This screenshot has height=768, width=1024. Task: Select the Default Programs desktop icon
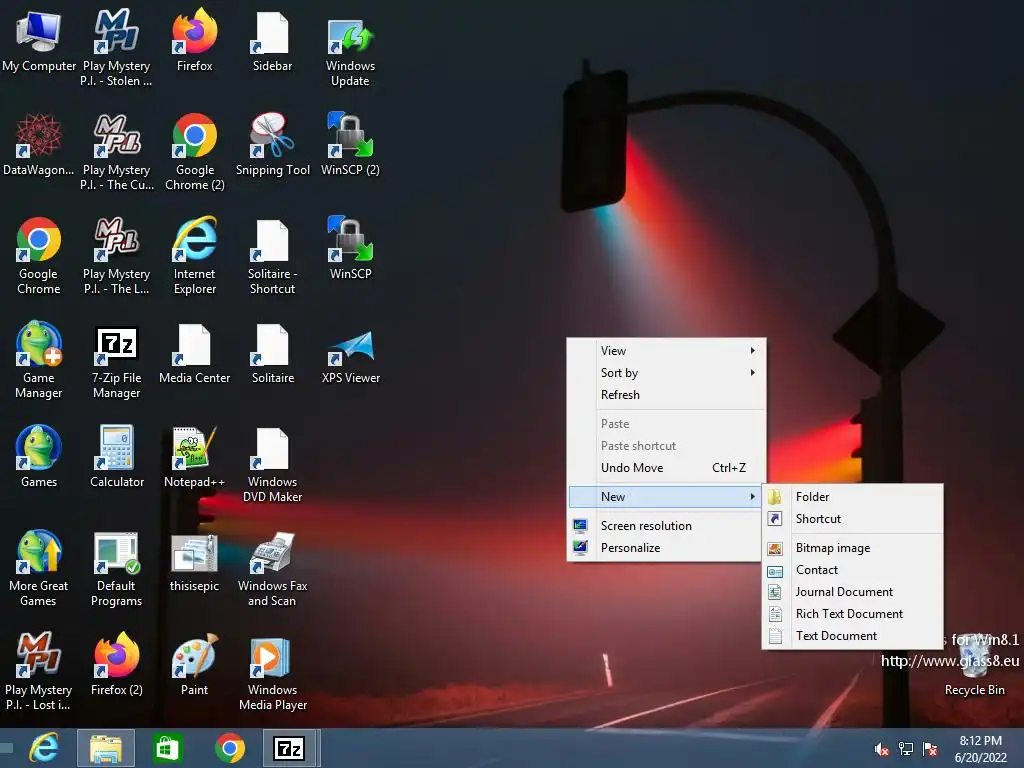click(x=116, y=568)
